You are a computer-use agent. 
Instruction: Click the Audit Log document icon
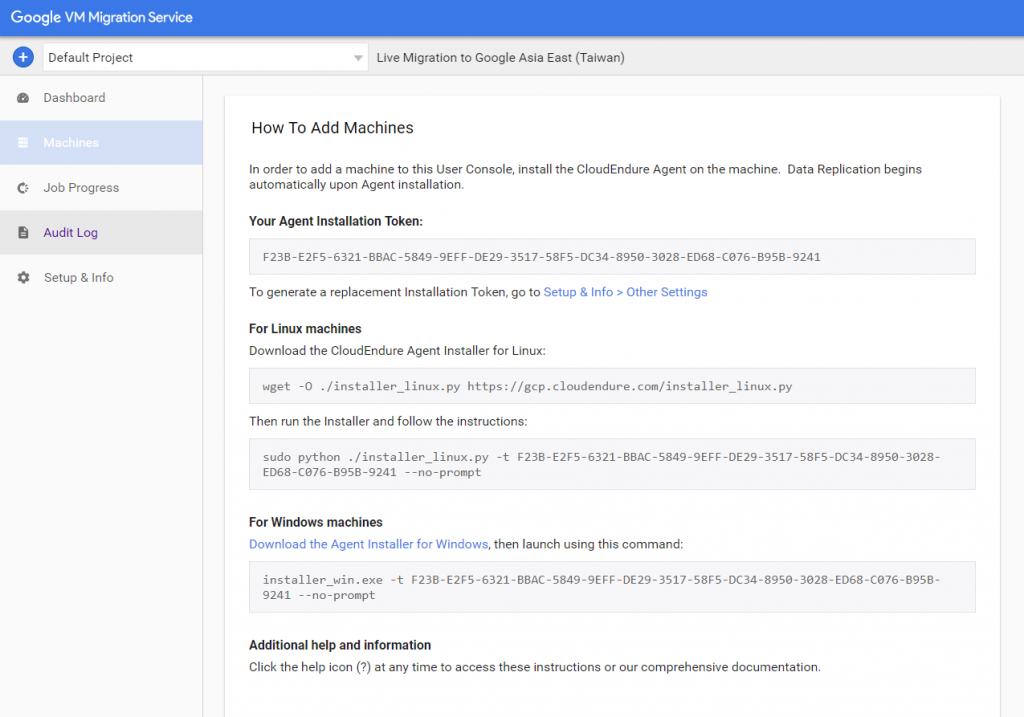click(x=23, y=233)
